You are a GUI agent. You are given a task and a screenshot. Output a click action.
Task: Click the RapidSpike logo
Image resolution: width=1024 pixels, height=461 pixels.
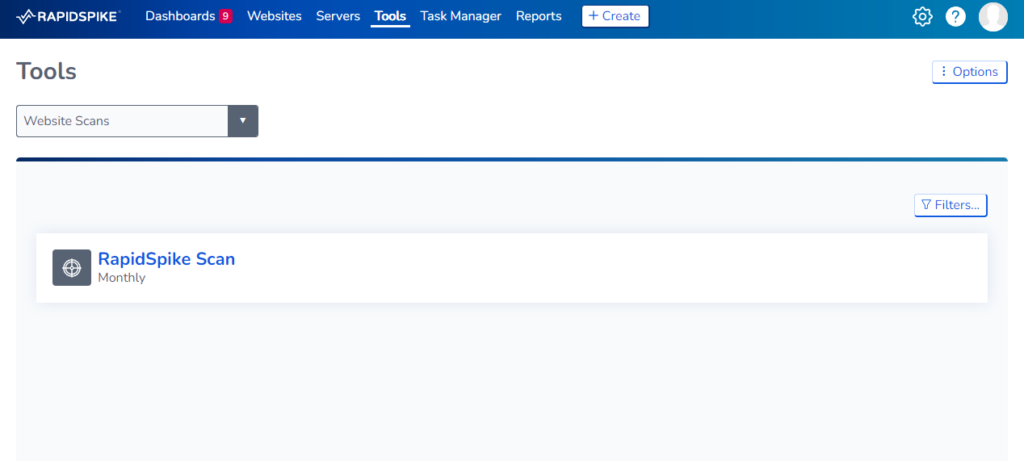click(68, 16)
